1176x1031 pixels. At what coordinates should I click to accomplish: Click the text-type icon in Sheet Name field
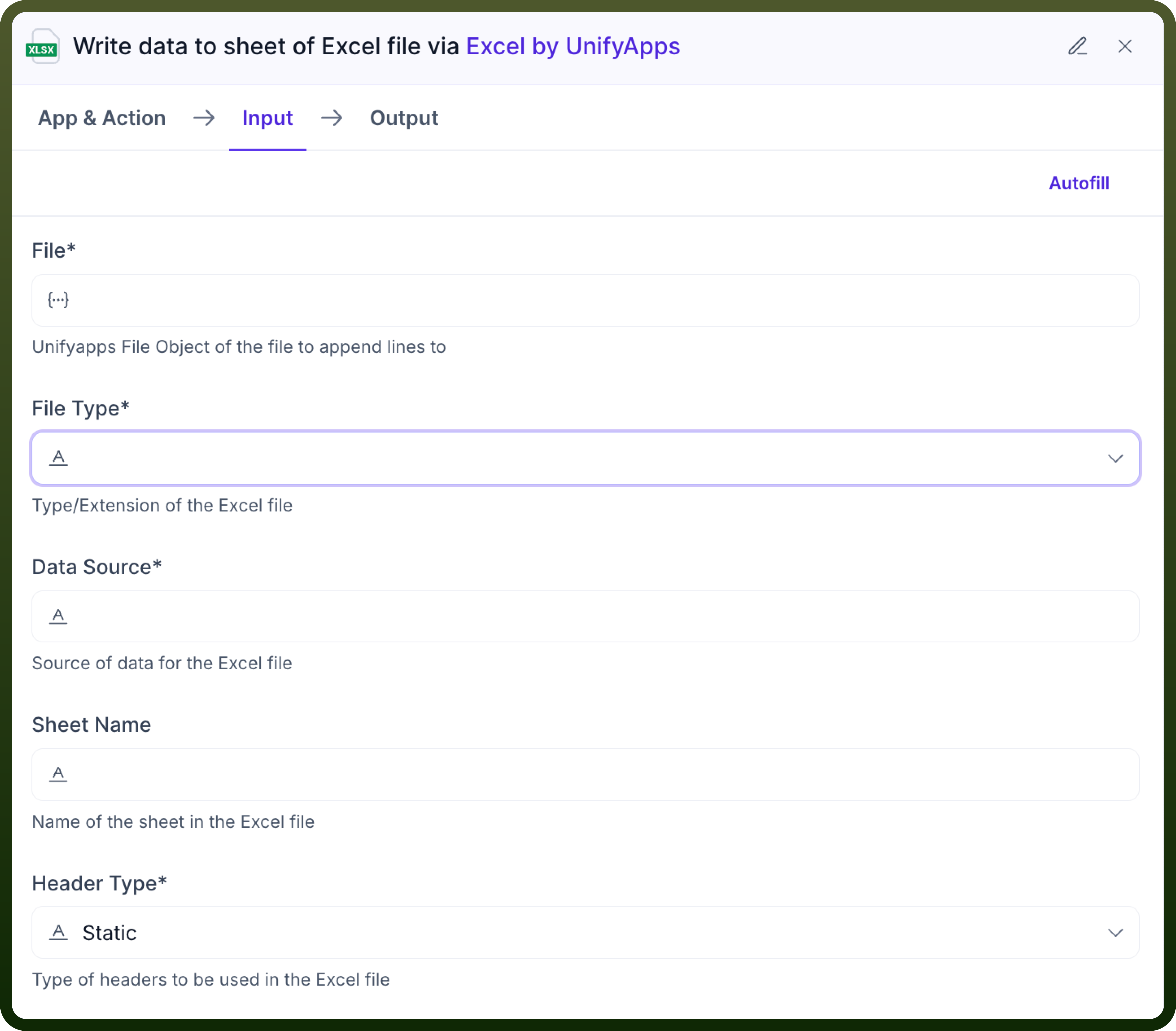58,774
